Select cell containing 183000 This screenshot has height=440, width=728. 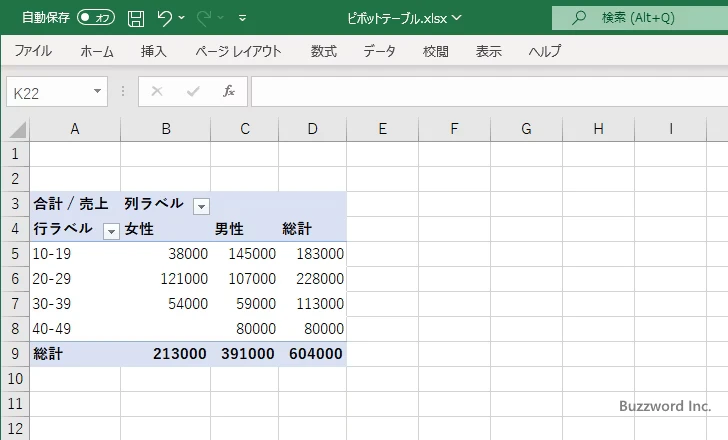click(313, 254)
